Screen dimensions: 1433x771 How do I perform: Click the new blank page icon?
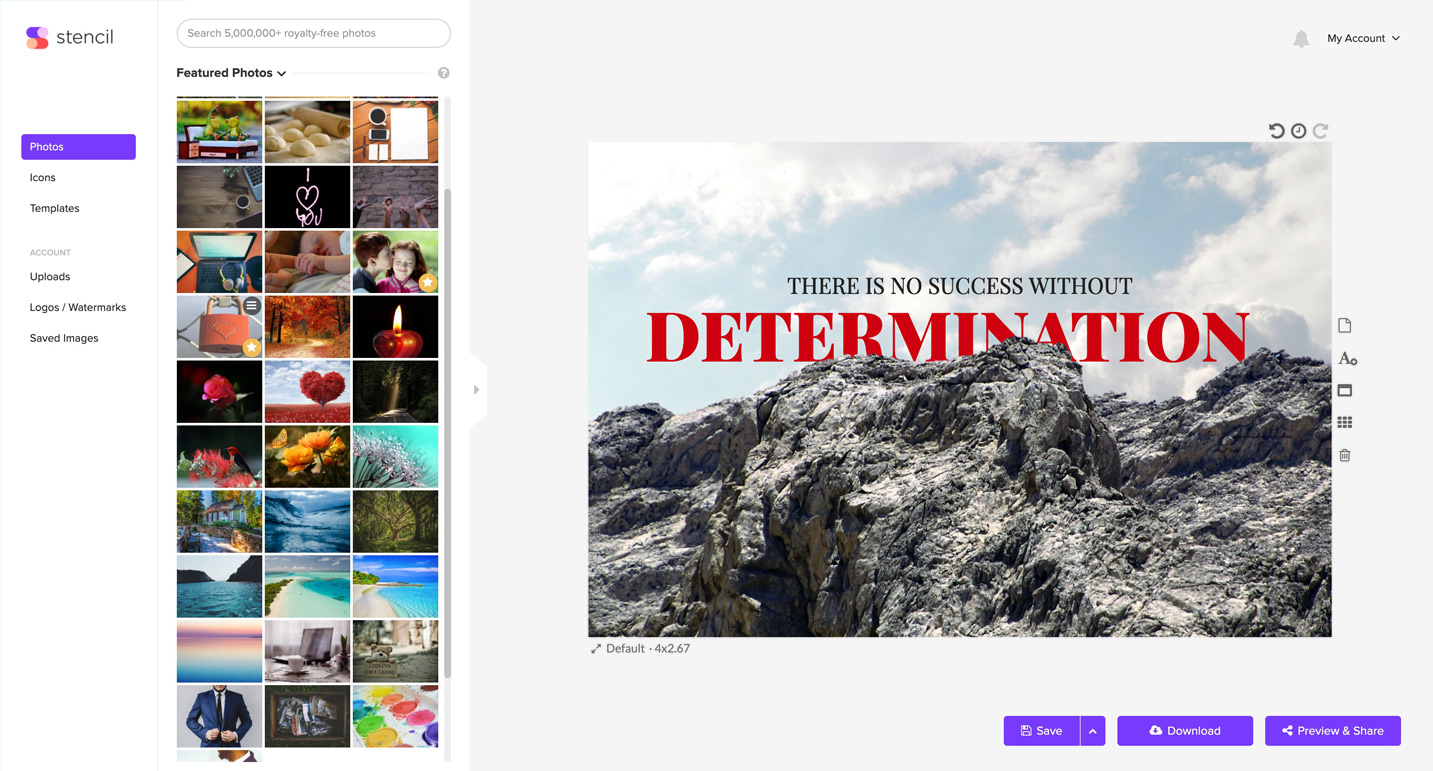1345,326
